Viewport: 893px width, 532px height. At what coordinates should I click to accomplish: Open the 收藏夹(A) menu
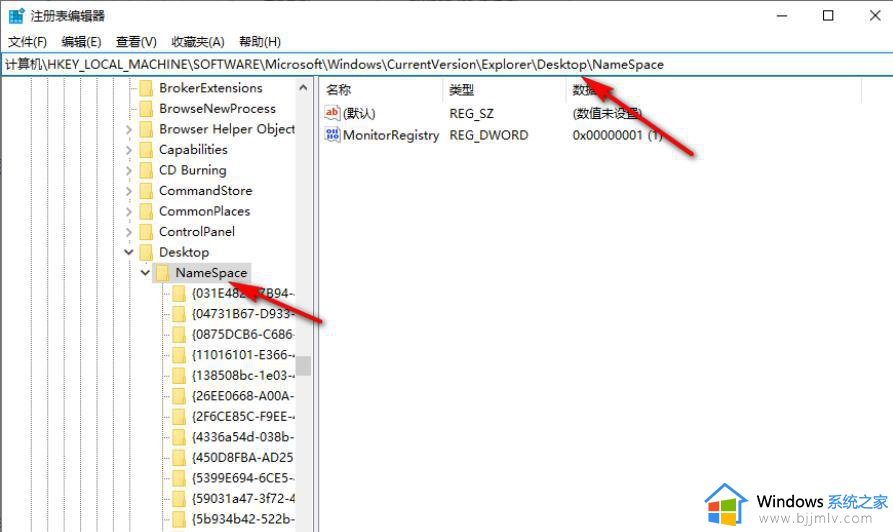coord(198,42)
